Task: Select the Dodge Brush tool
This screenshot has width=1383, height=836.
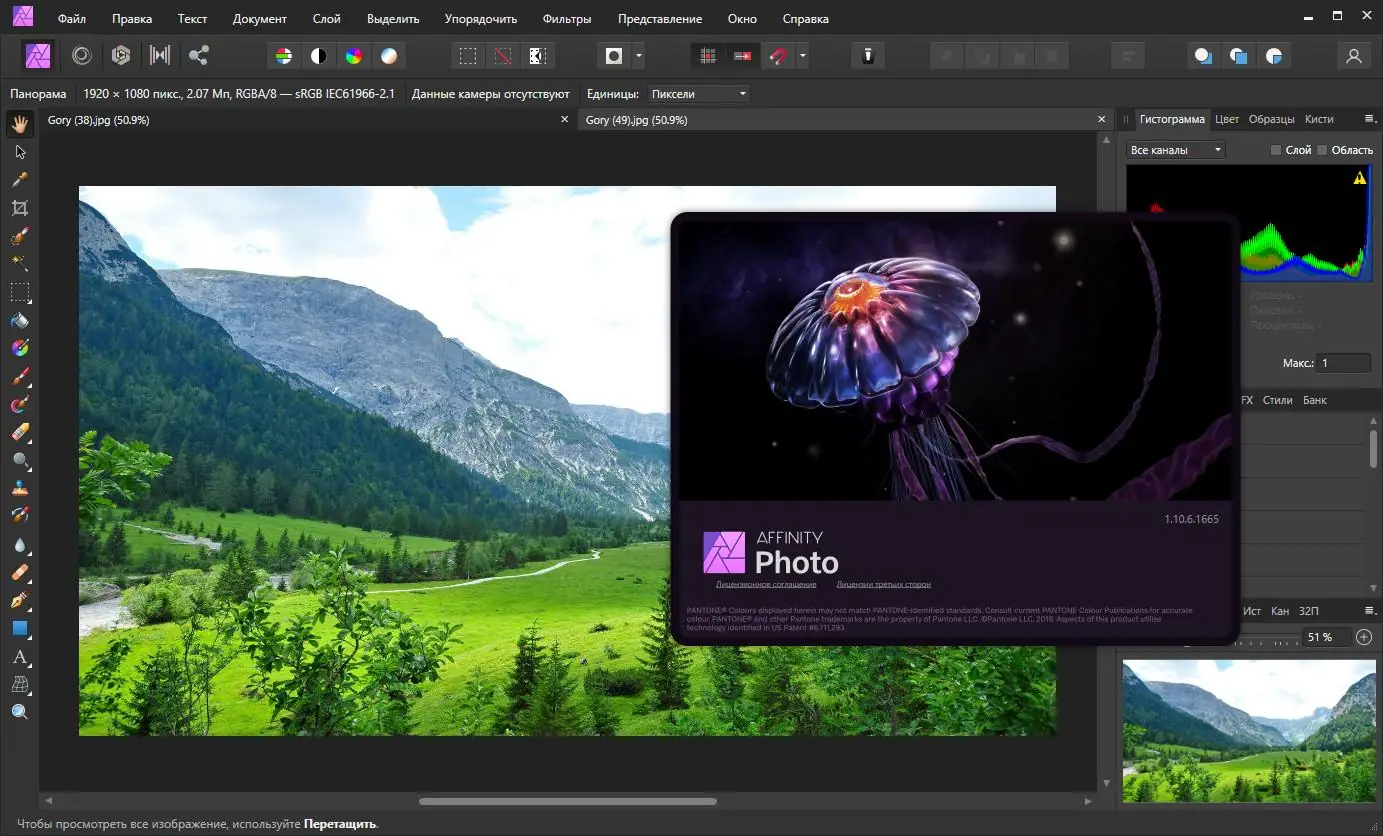Action: click(x=19, y=461)
